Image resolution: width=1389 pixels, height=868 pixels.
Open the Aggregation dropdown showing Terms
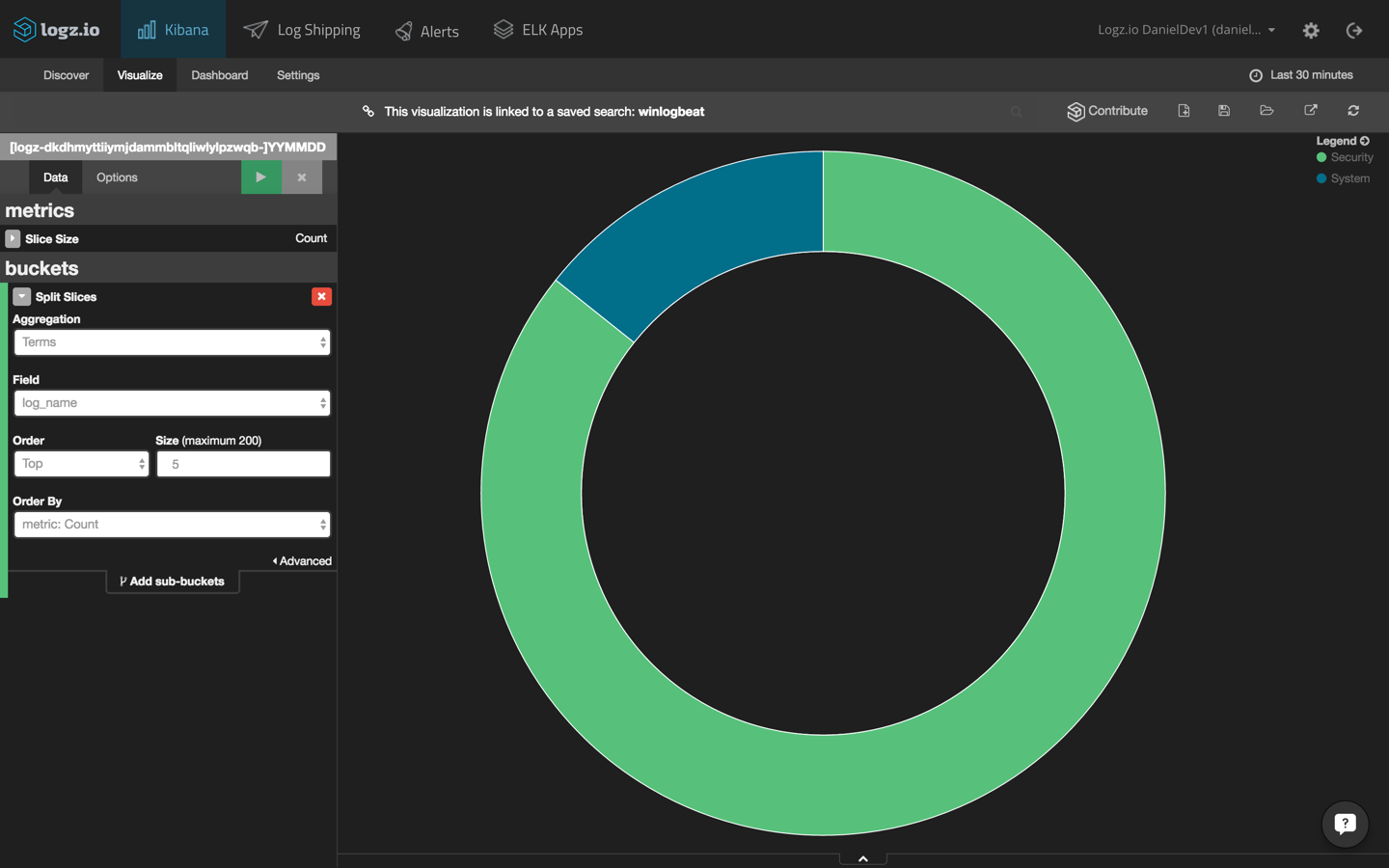tap(172, 342)
